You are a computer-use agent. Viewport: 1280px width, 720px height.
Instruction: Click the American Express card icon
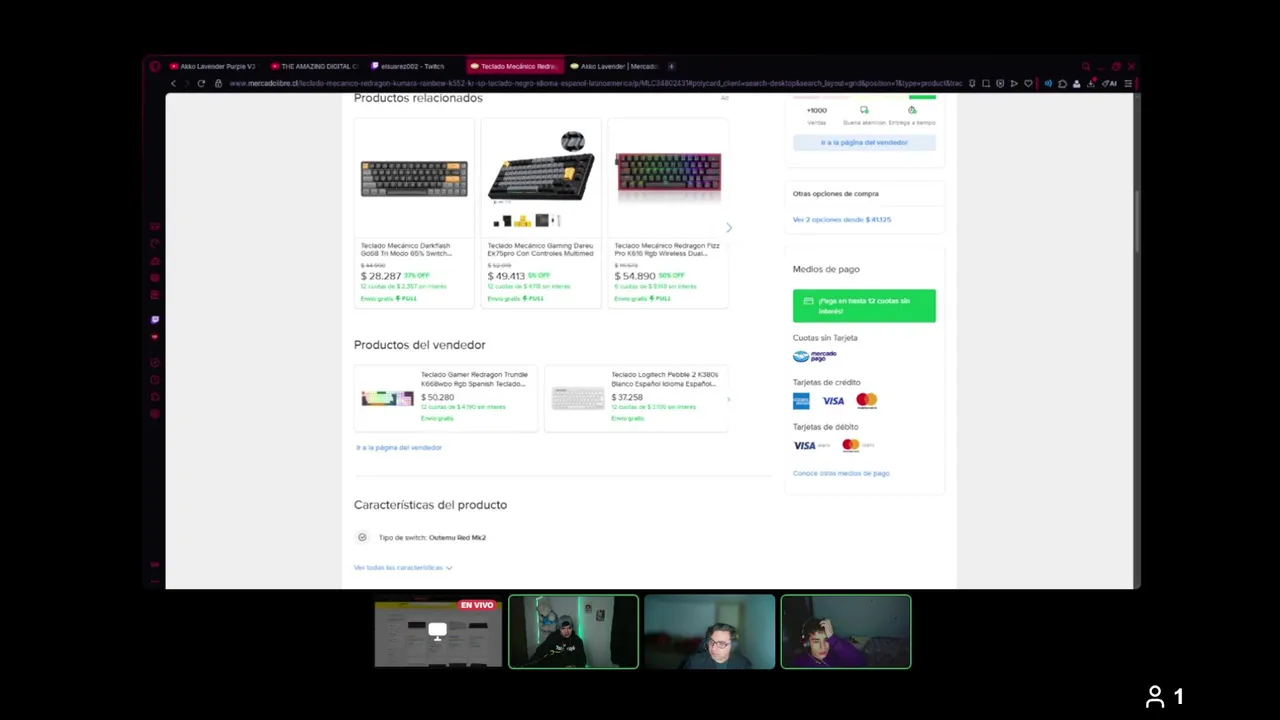(x=801, y=400)
